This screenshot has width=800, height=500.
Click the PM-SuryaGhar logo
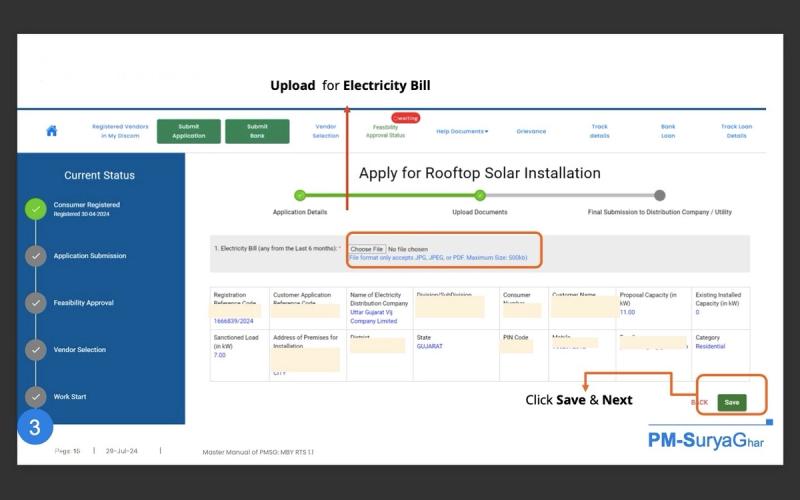[706, 440]
